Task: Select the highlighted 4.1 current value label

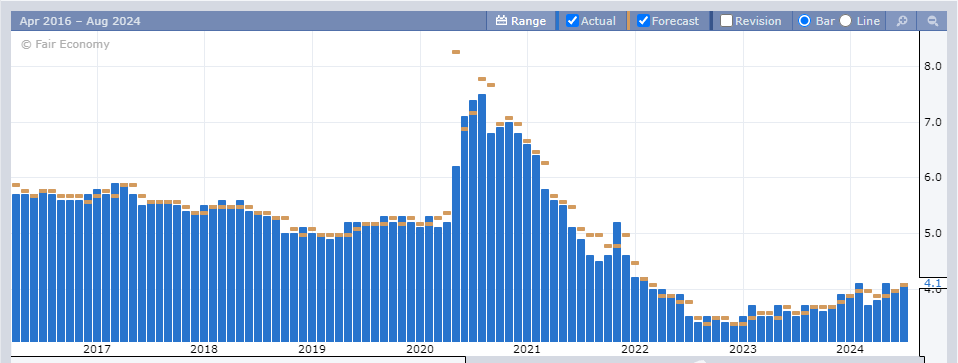Action: (x=932, y=283)
